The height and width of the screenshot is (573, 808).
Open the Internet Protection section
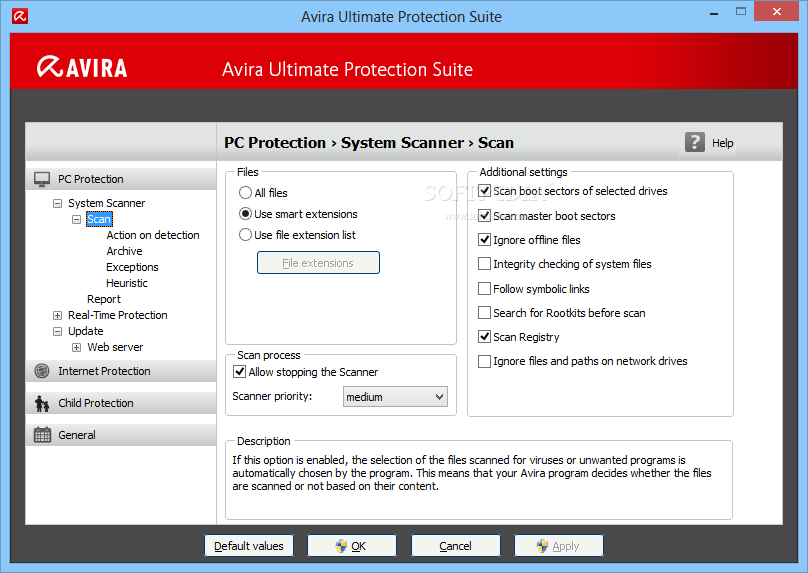[x=121, y=371]
